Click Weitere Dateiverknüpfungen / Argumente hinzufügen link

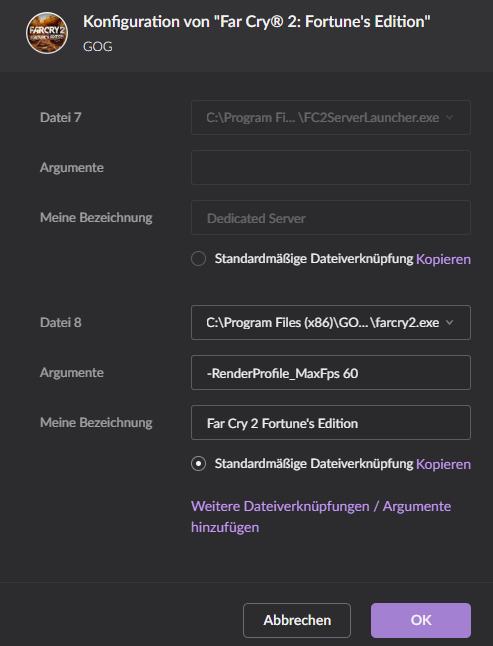click(321, 517)
